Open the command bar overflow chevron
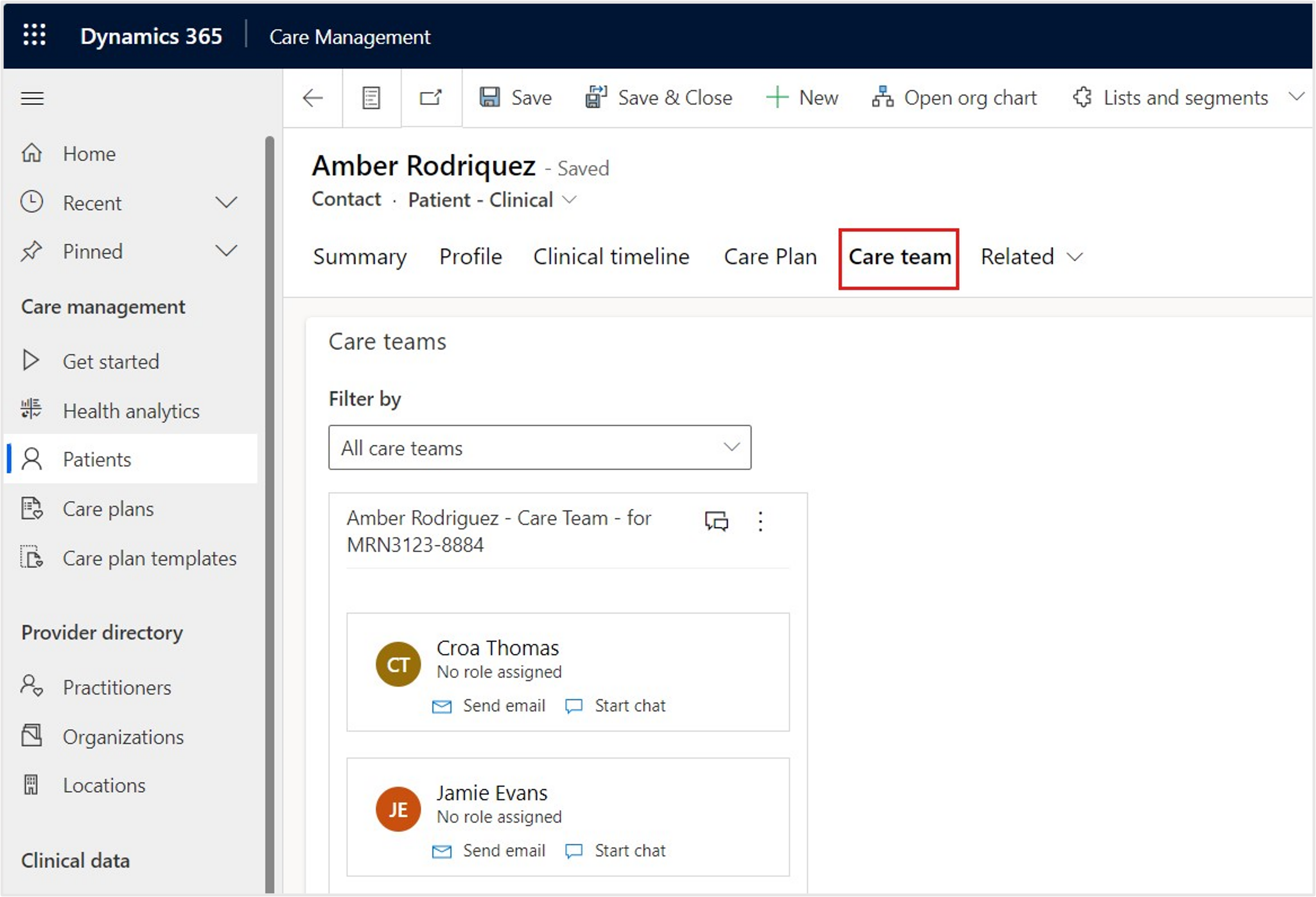Screen dimensions: 1316x897 click(1297, 96)
